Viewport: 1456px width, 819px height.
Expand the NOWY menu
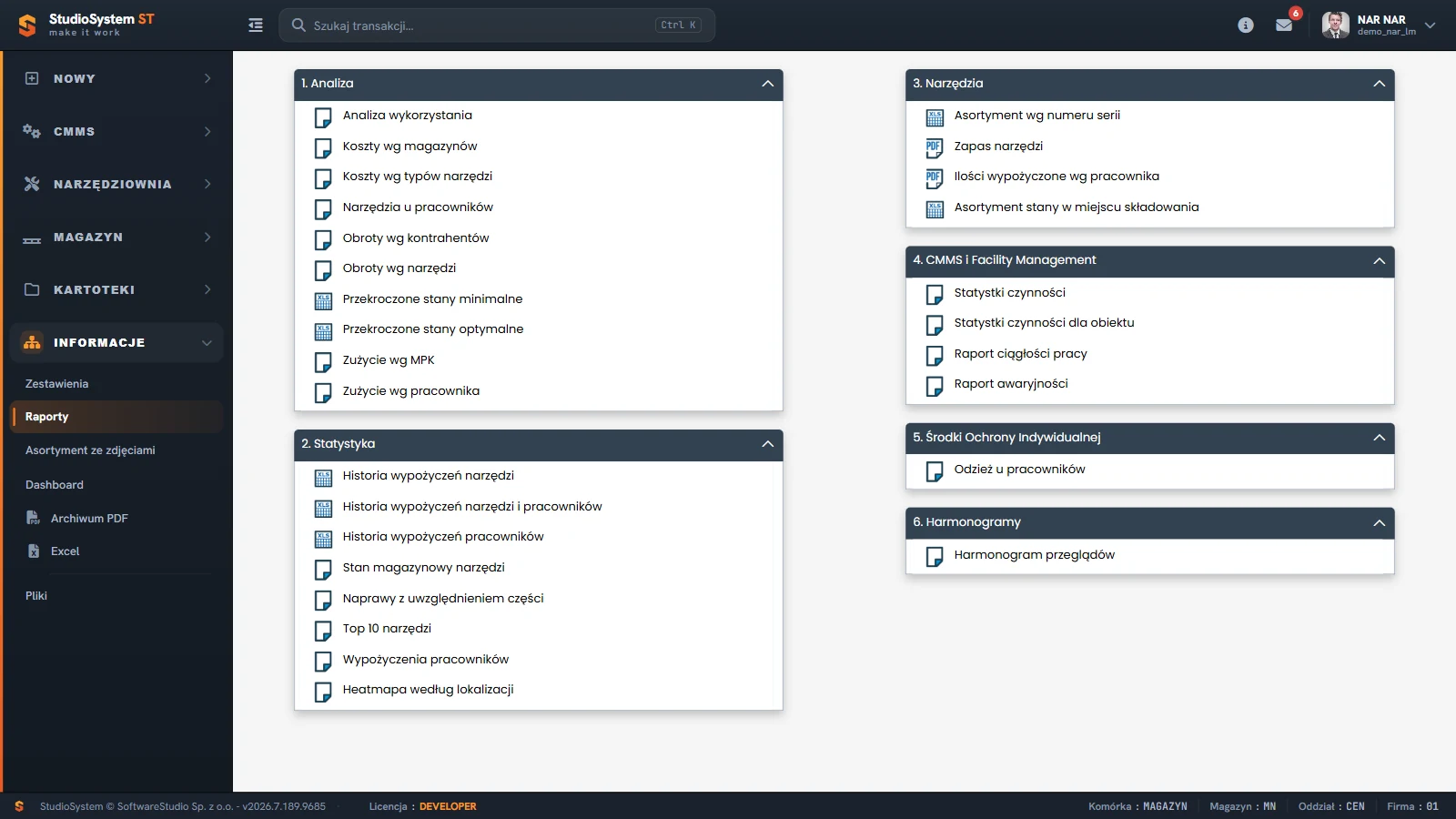tap(116, 78)
